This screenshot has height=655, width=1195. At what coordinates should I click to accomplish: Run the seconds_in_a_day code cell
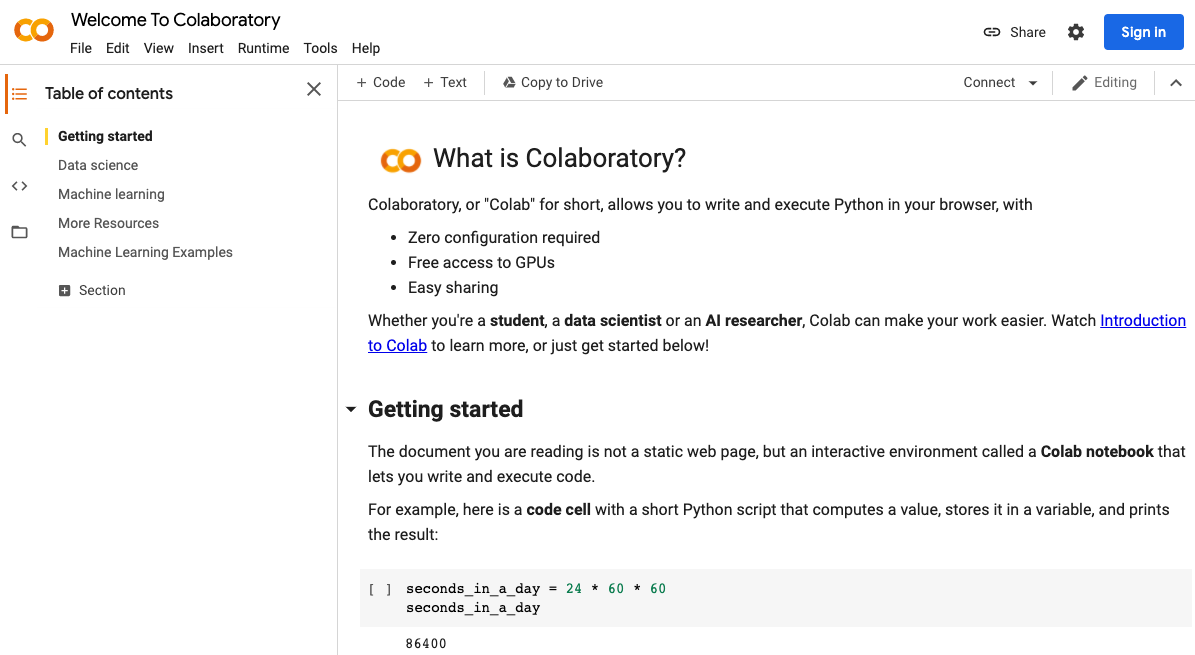pyautogui.click(x=380, y=589)
